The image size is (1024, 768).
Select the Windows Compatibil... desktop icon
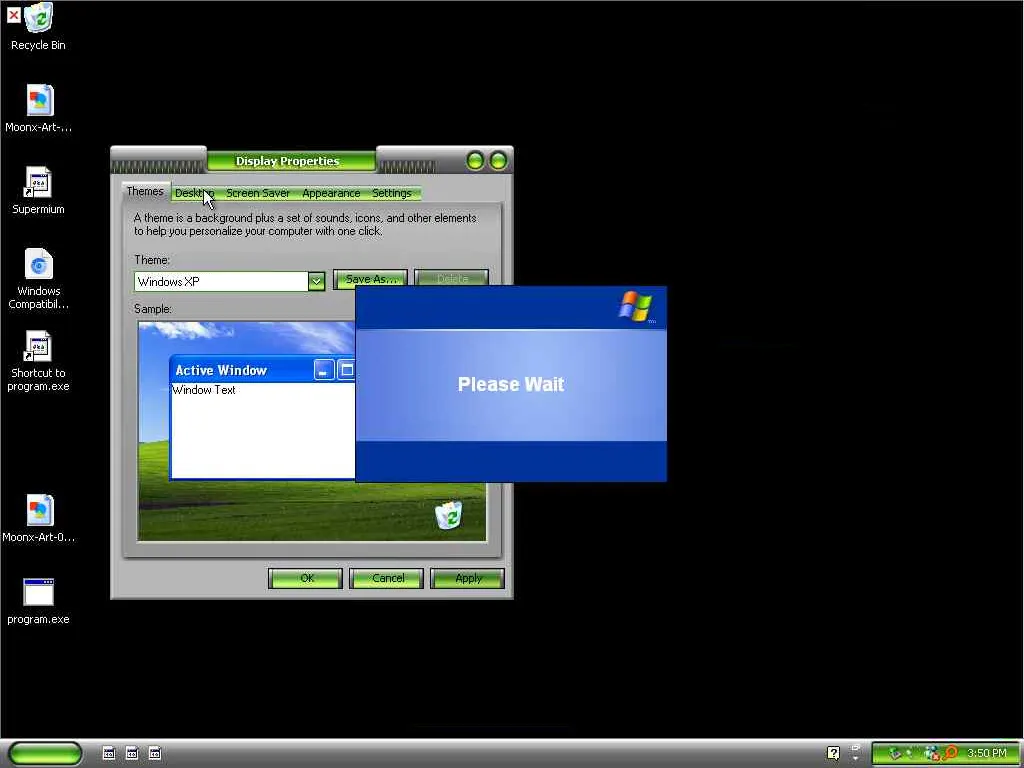pos(39,279)
